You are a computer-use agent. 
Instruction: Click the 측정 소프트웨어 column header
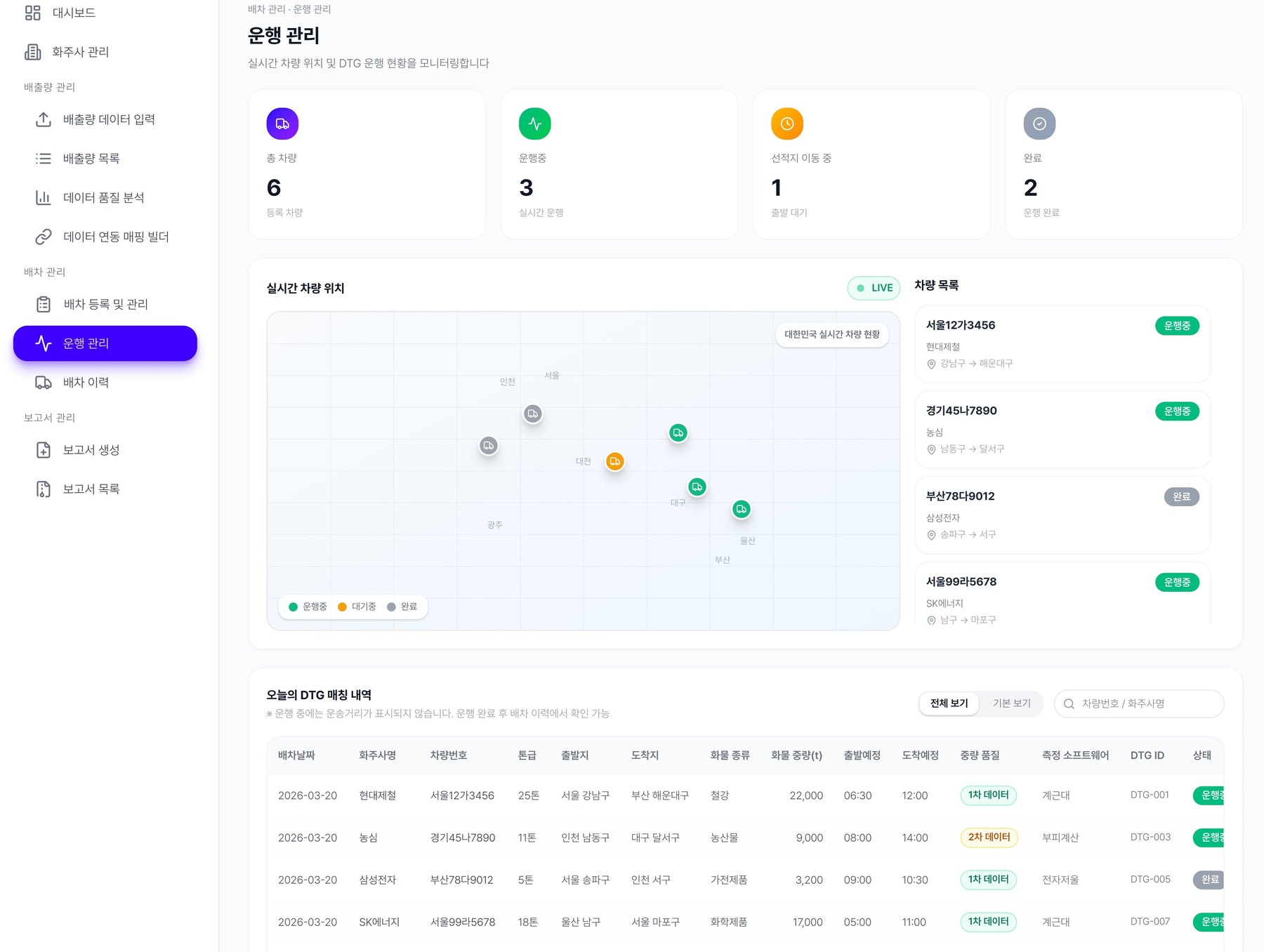pos(1075,755)
